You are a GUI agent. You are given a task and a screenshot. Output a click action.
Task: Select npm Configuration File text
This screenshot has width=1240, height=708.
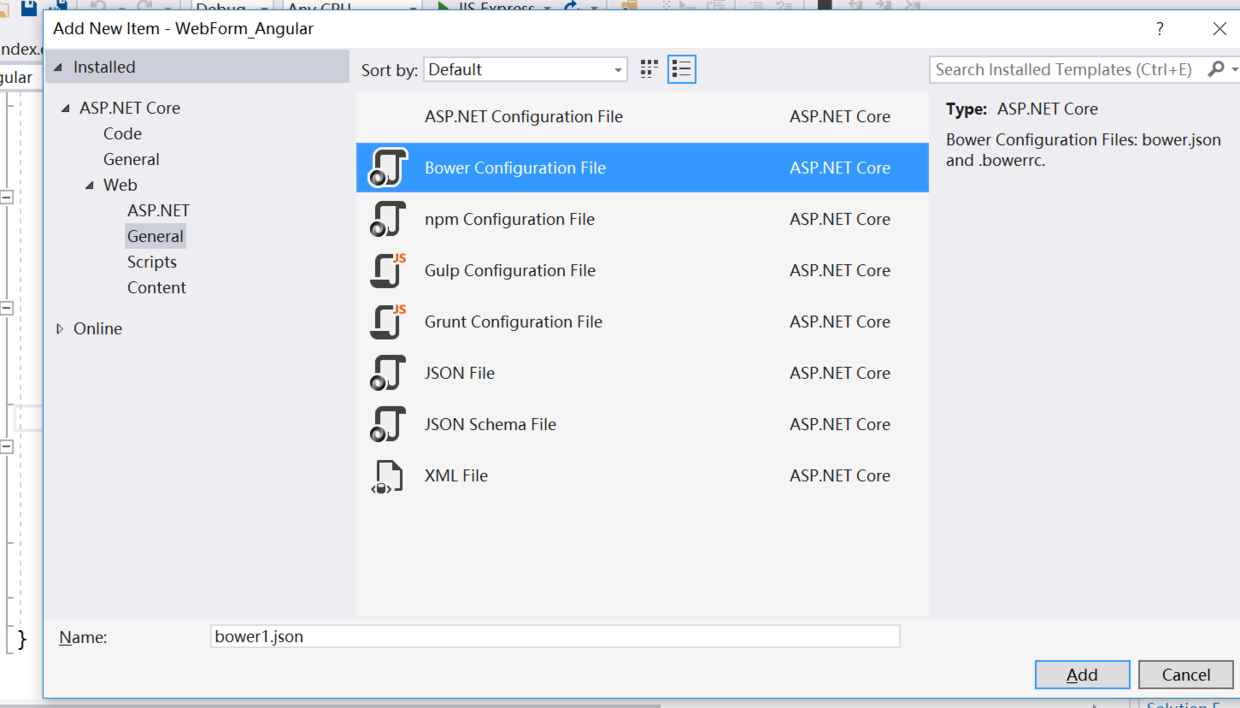(x=509, y=219)
